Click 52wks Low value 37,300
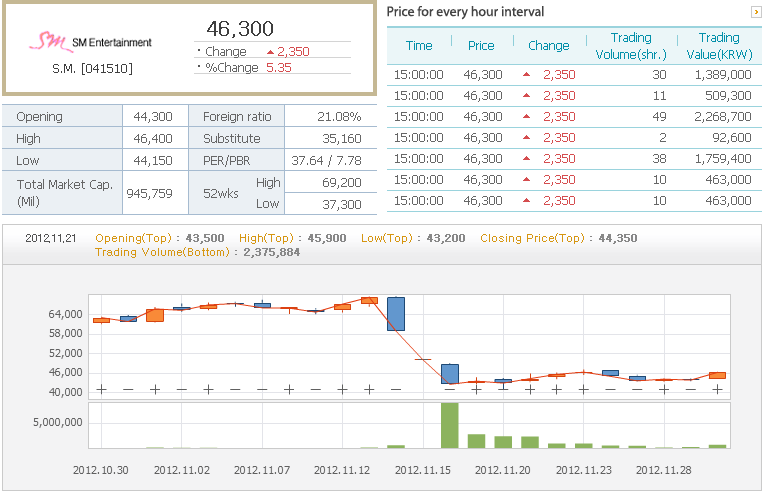 coord(342,204)
